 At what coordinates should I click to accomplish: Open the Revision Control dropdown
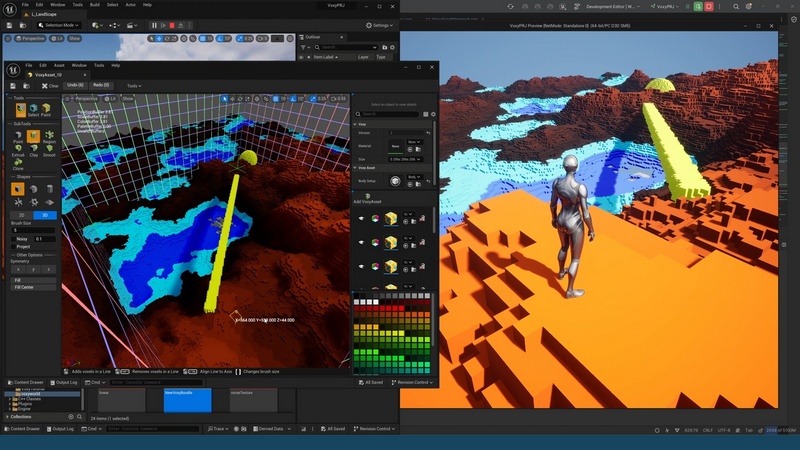[x=410, y=382]
